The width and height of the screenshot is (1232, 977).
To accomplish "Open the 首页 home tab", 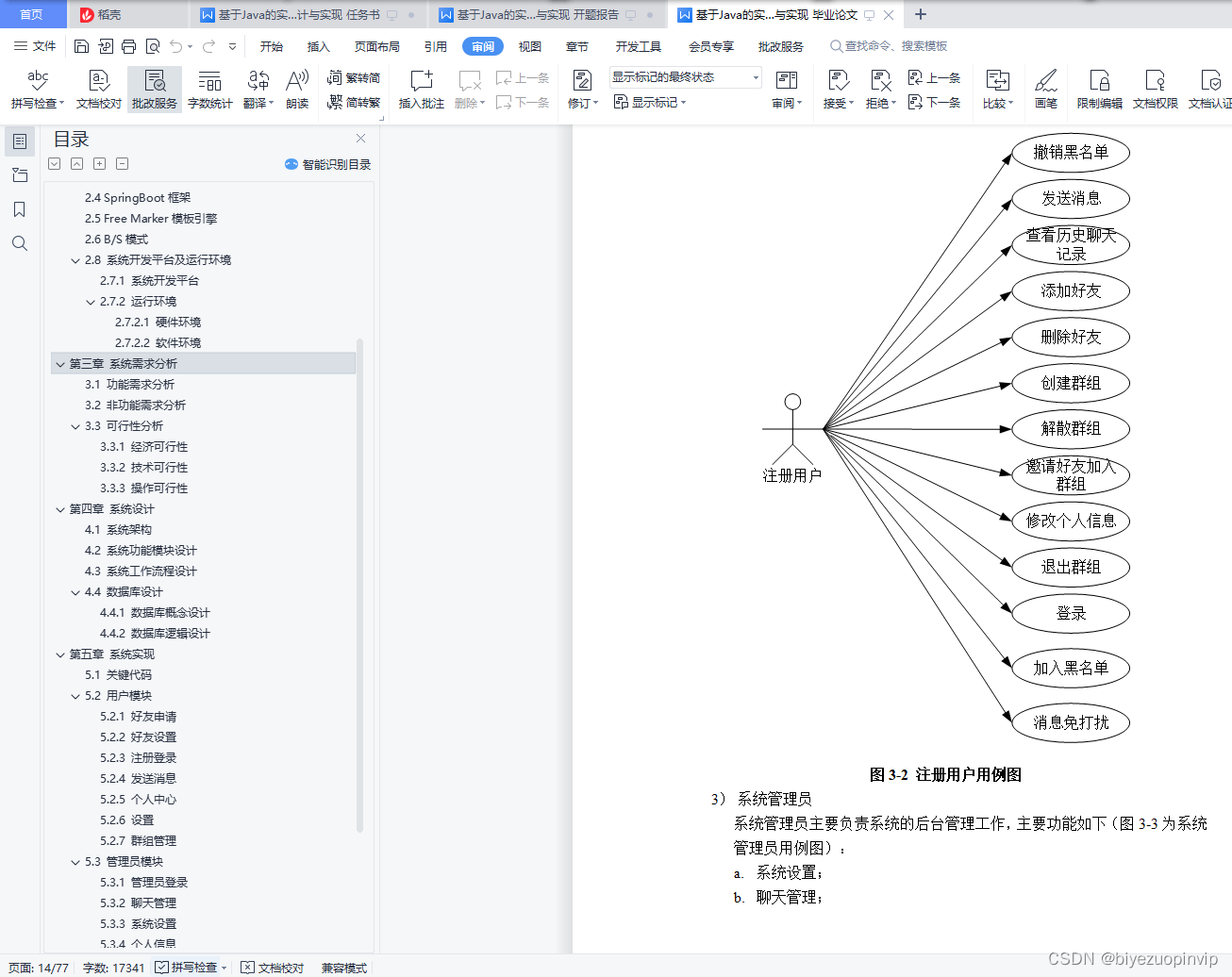I will coord(32,14).
